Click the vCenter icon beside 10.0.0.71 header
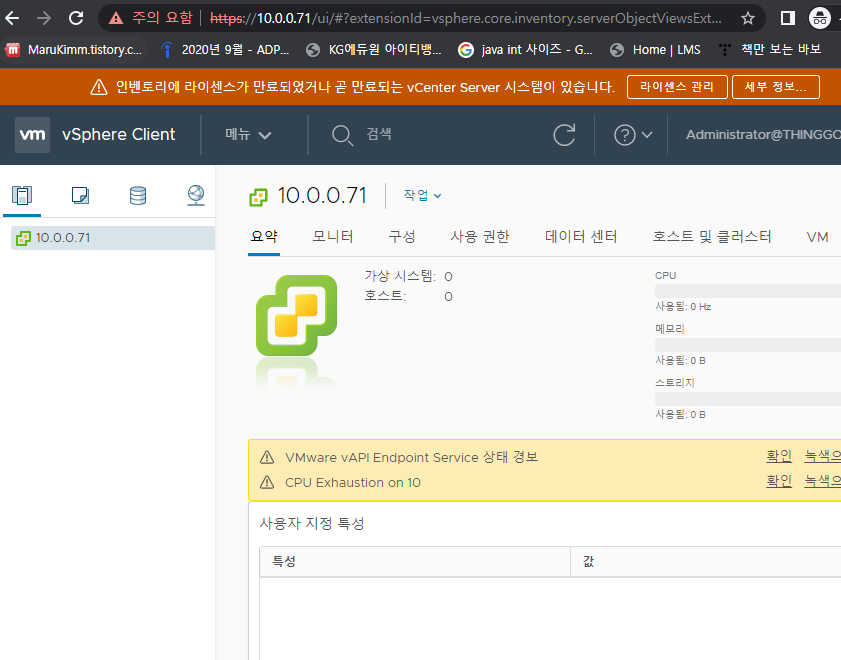The width and height of the screenshot is (841, 660). point(259,197)
